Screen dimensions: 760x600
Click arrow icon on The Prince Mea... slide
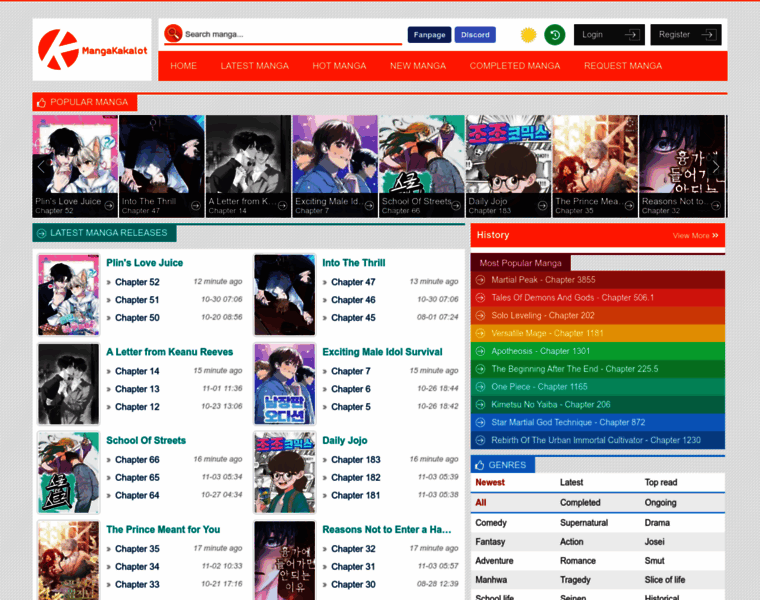coord(629,205)
